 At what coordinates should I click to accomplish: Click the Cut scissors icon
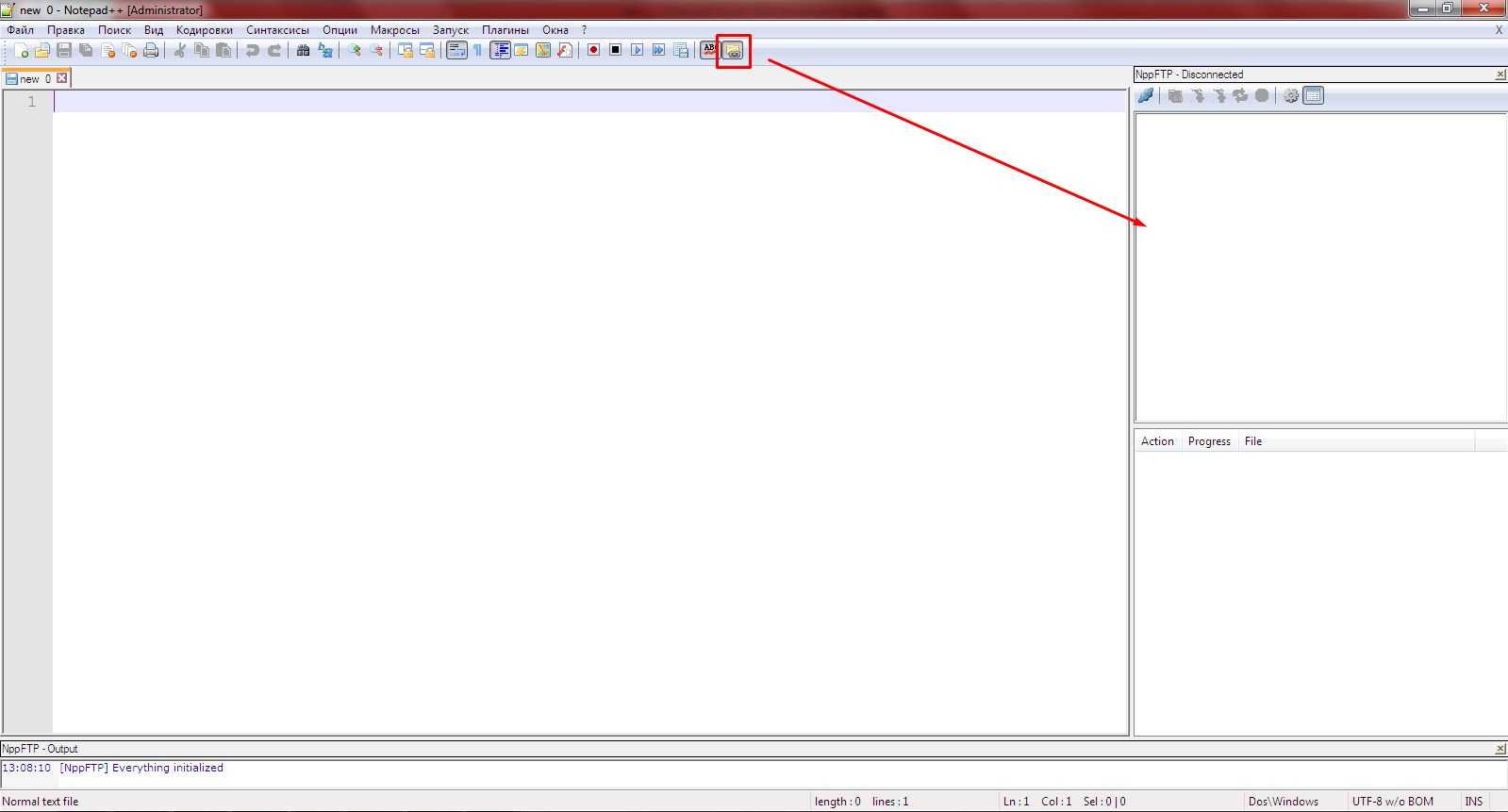pyautogui.click(x=179, y=50)
